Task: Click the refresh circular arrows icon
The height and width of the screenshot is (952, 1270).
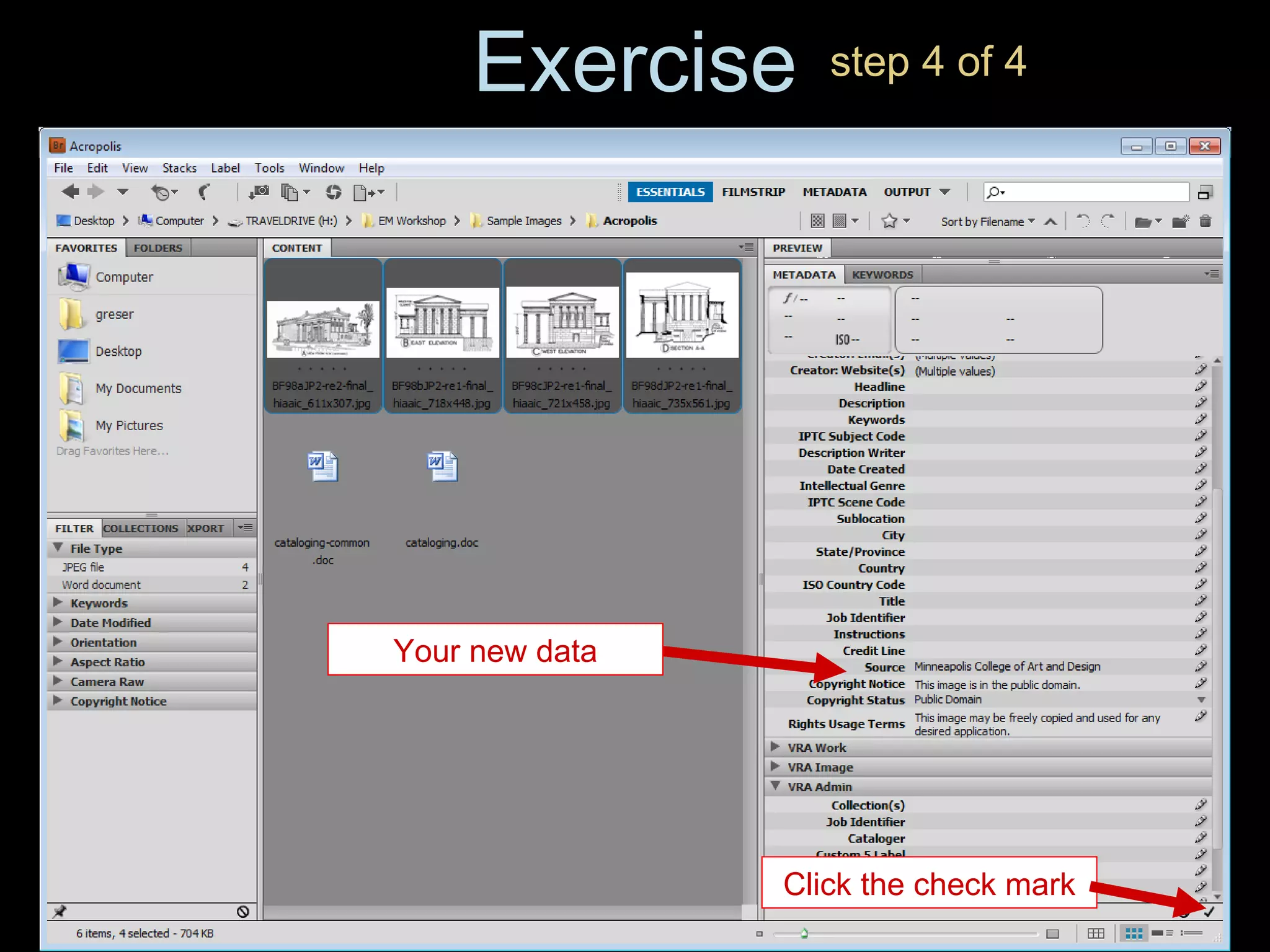Action: pyautogui.click(x=334, y=193)
